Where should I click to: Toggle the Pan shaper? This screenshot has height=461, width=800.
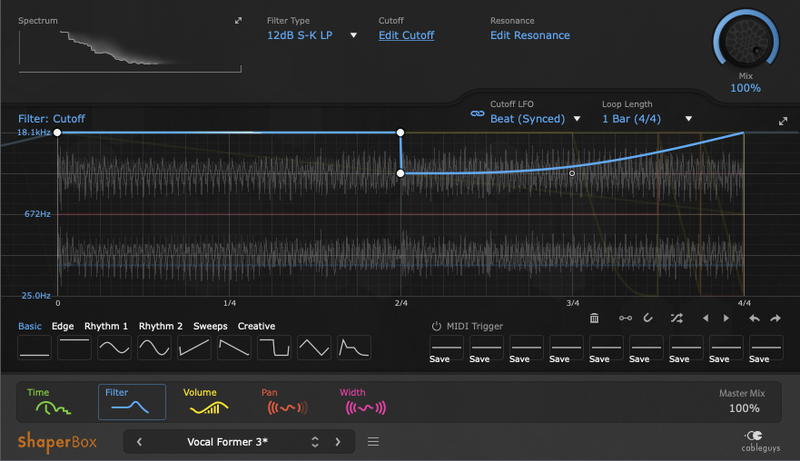(287, 402)
